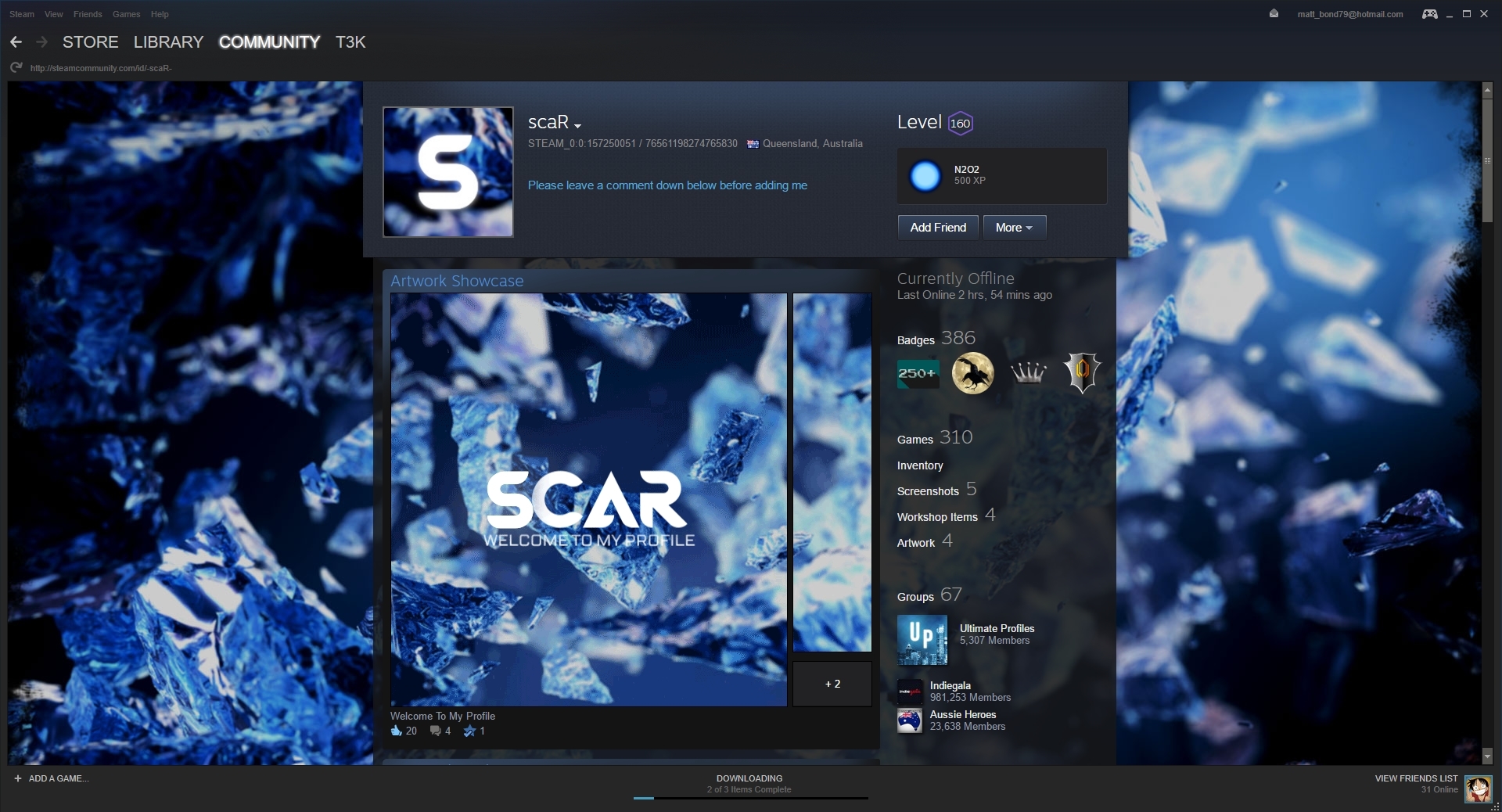Open Big Picture mode controller icon
1502x812 pixels.
pyautogui.click(x=1429, y=14)
